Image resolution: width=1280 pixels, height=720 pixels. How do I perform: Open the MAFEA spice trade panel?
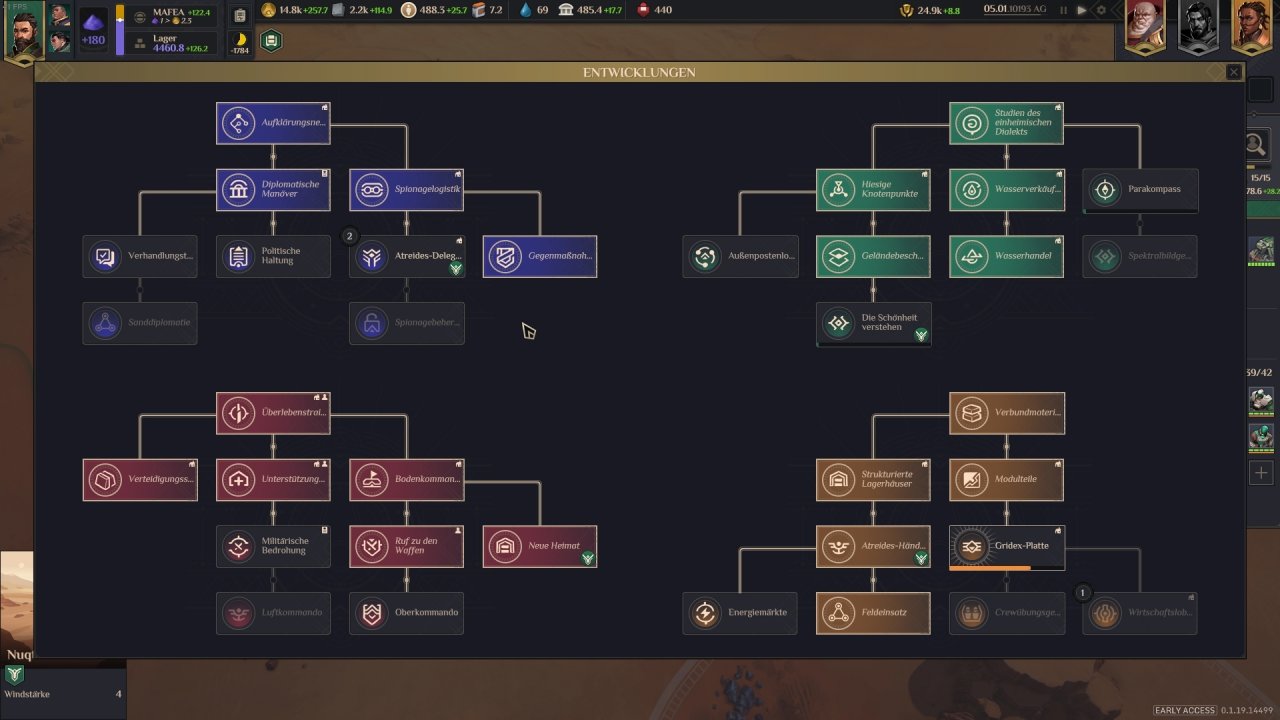pyautogui.click(x=172, y=16)
